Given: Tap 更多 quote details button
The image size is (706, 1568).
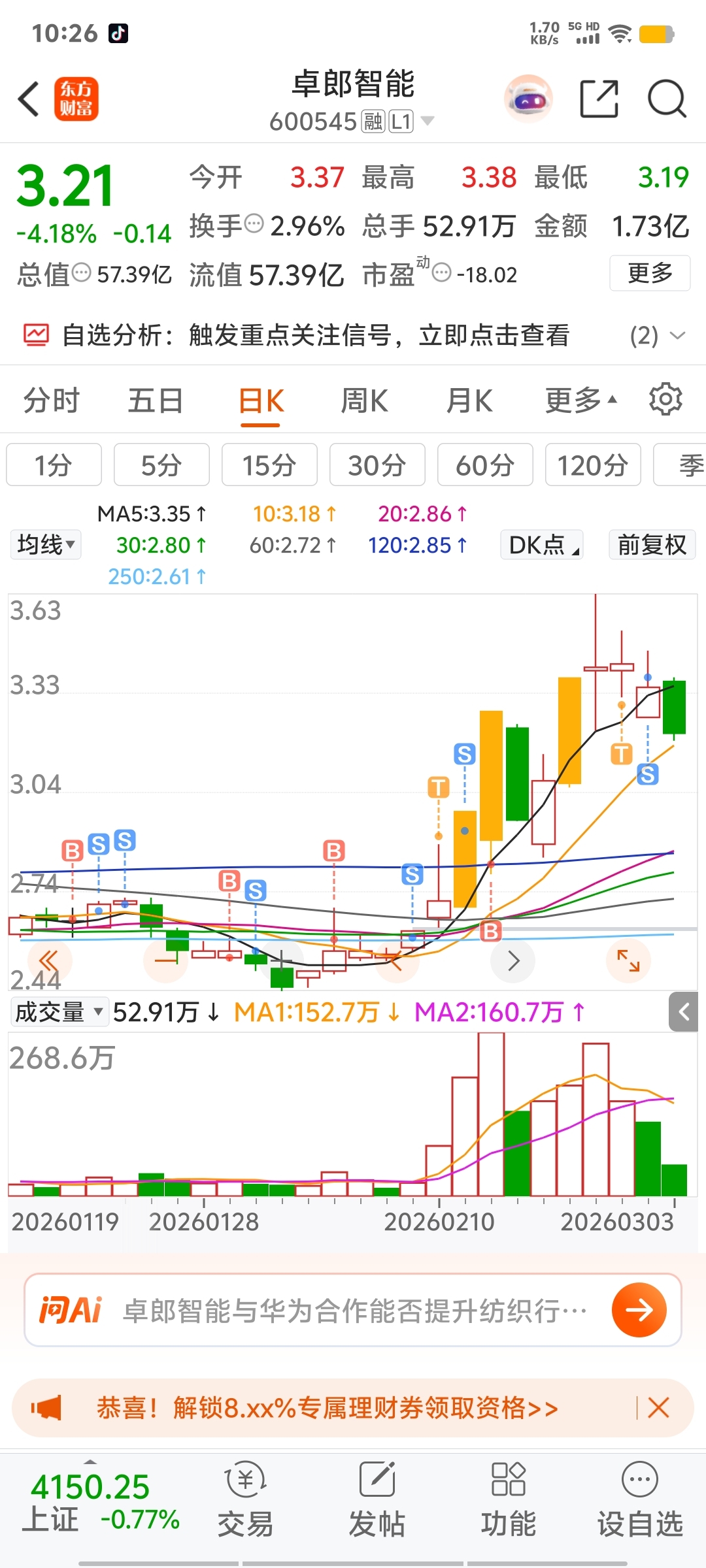Looking at the screenshot, I should 650,273.
